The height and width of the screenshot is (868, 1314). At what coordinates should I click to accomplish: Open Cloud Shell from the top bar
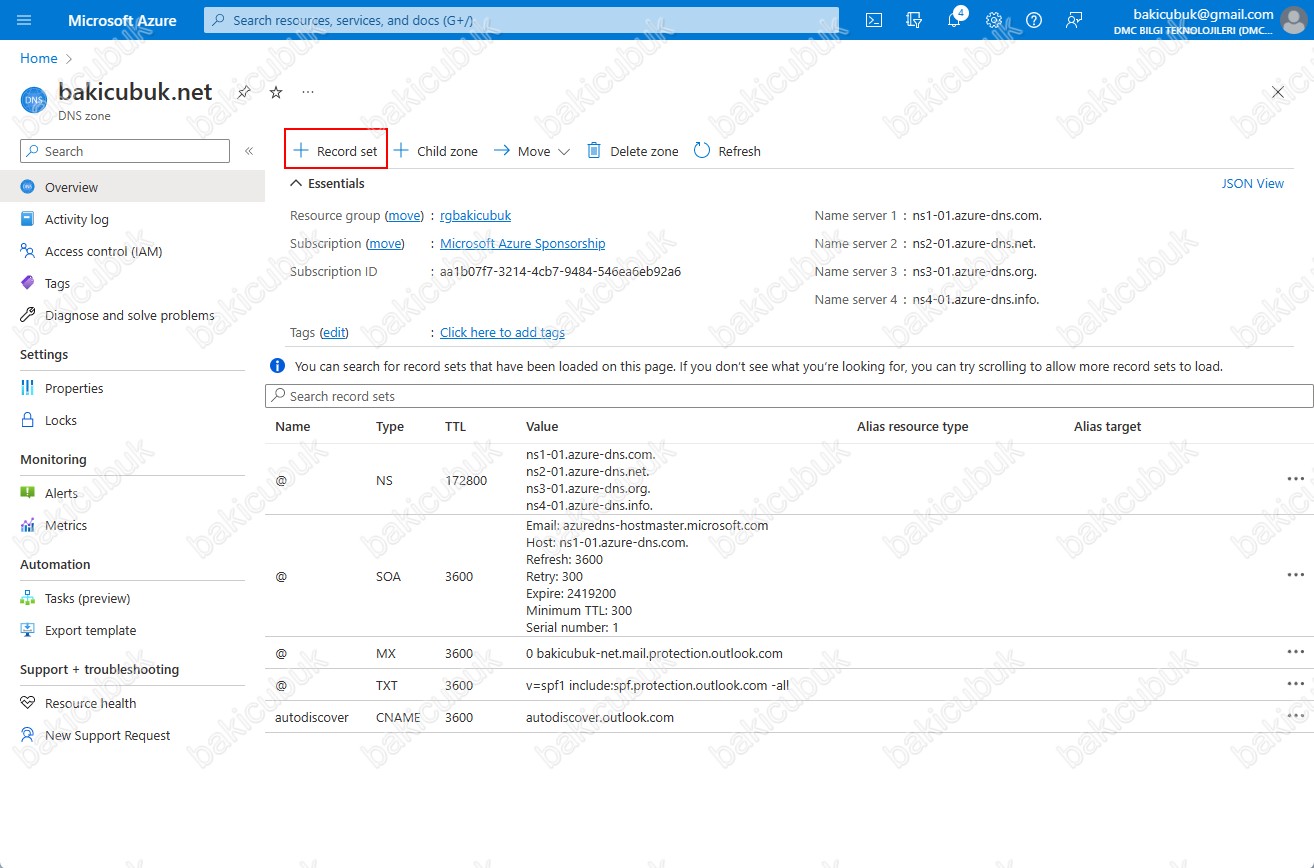click(874, 20)
